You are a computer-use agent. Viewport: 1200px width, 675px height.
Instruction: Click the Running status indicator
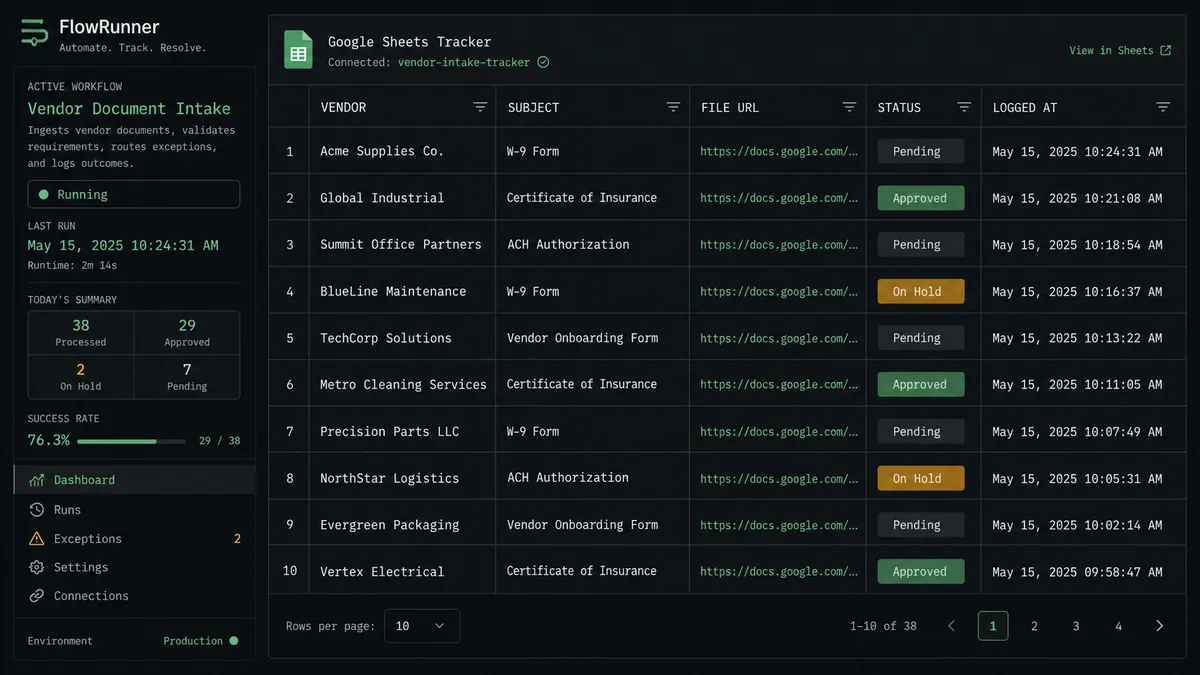134,194
